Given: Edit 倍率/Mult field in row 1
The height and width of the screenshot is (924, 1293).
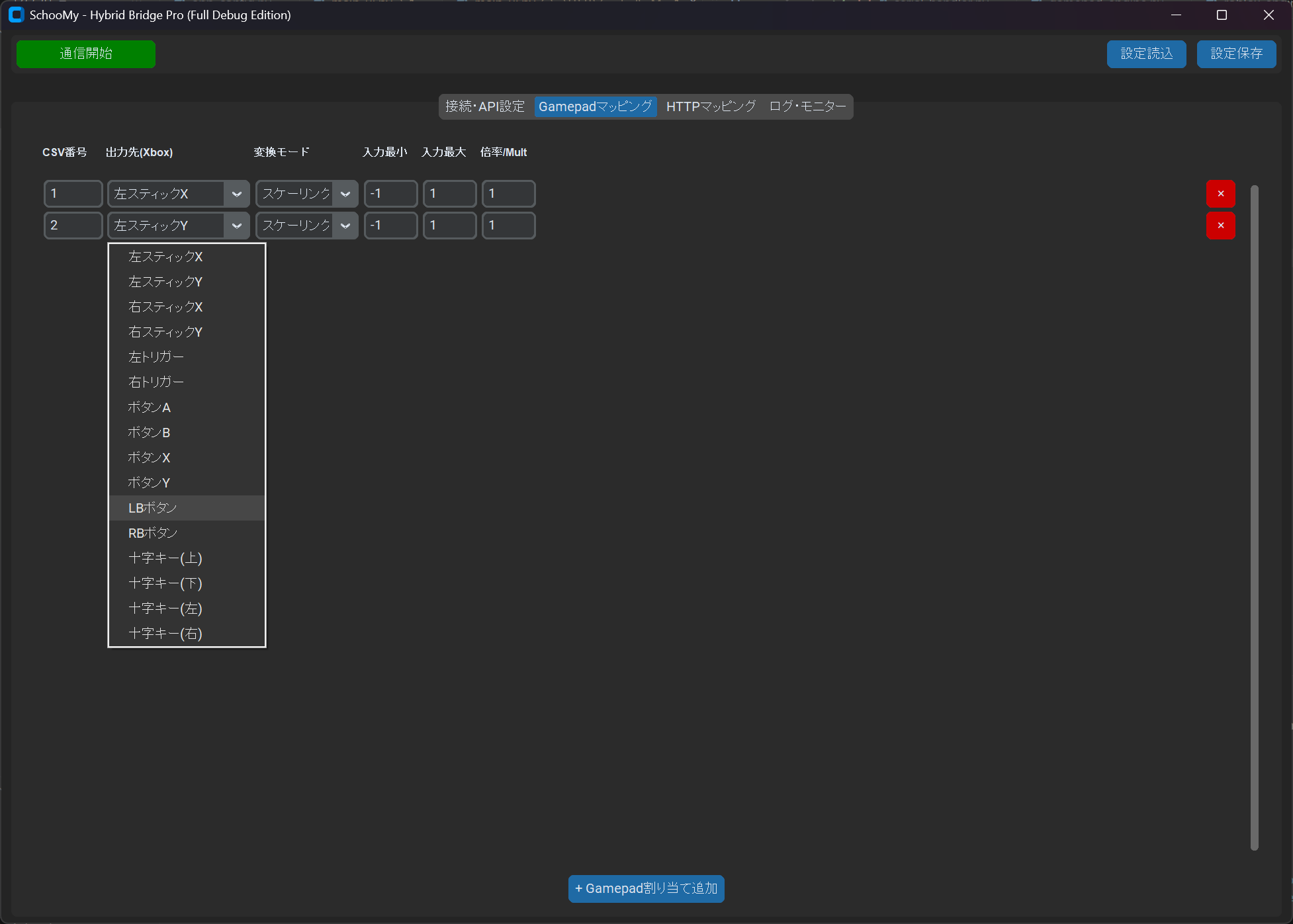Looking at the screenshot, I should (509, 194).
